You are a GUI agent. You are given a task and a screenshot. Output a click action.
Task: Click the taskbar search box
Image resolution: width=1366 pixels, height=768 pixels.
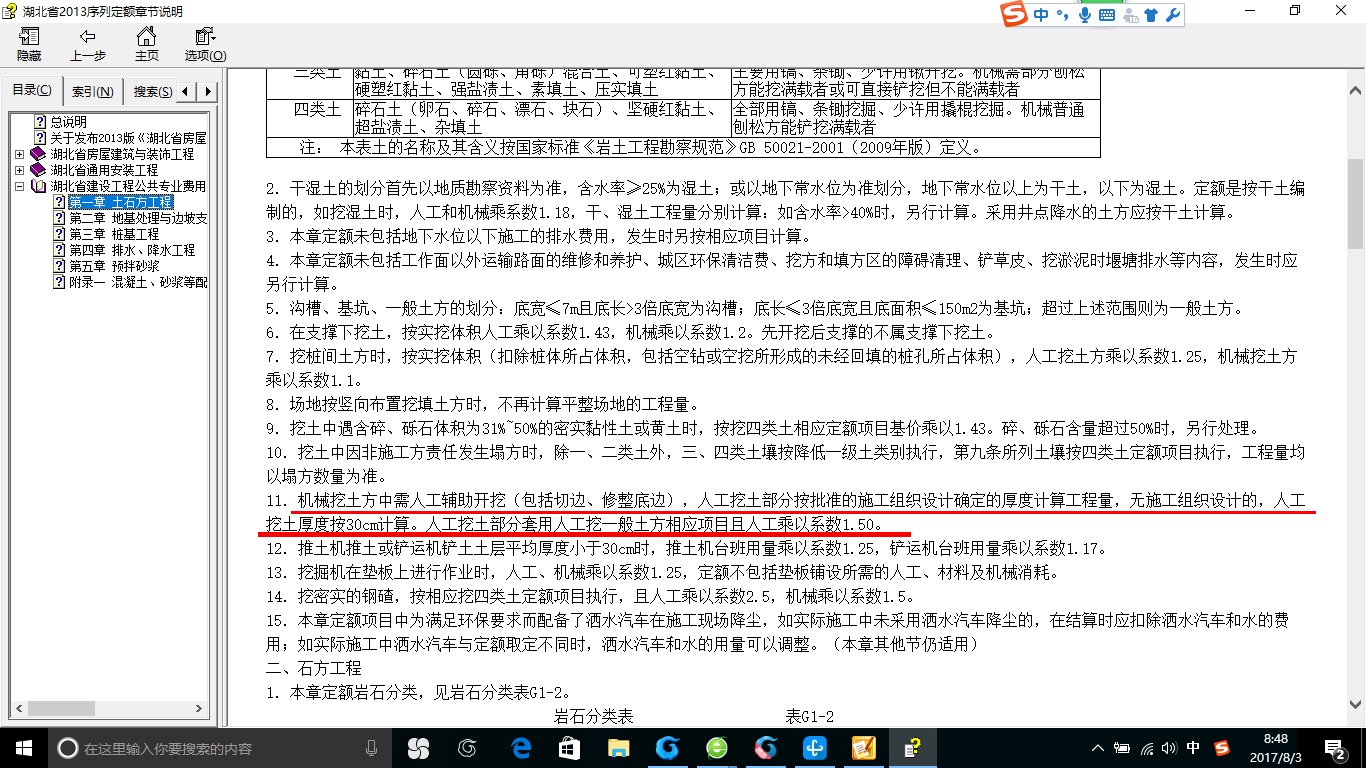tap(218, 748)
